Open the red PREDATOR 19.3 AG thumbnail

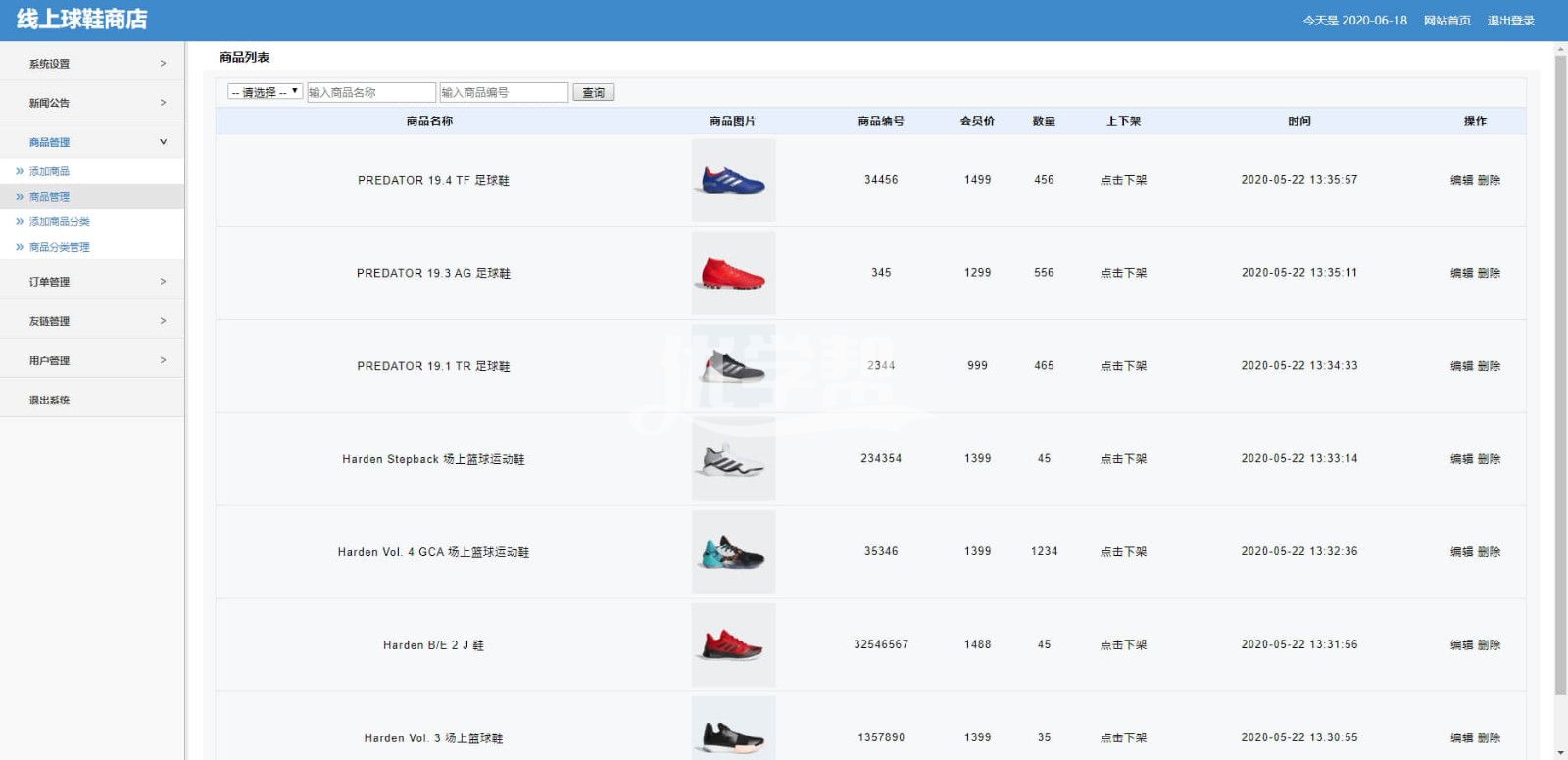click(x=733, y=273)
